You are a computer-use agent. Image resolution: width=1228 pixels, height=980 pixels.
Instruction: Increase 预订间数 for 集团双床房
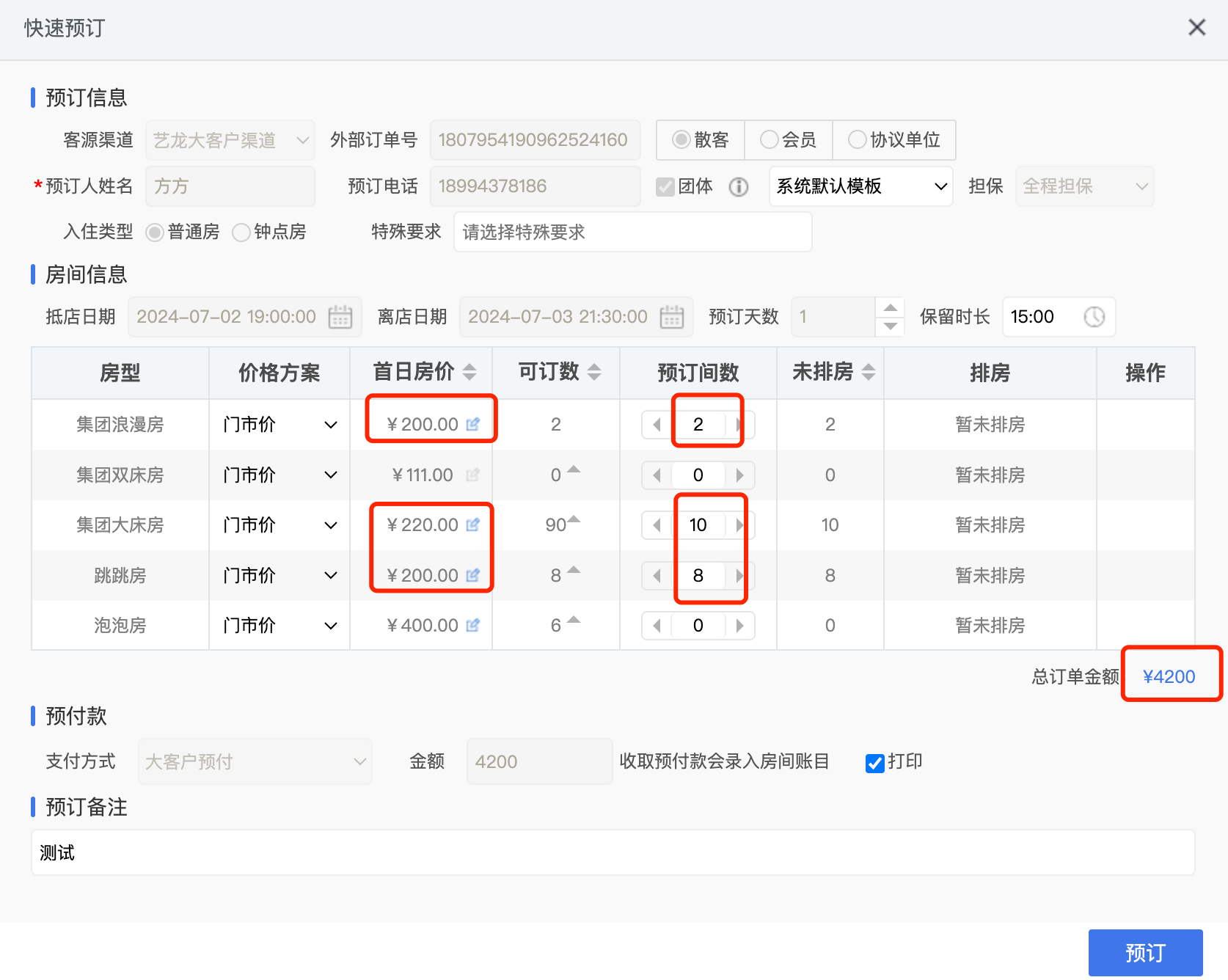739,475
